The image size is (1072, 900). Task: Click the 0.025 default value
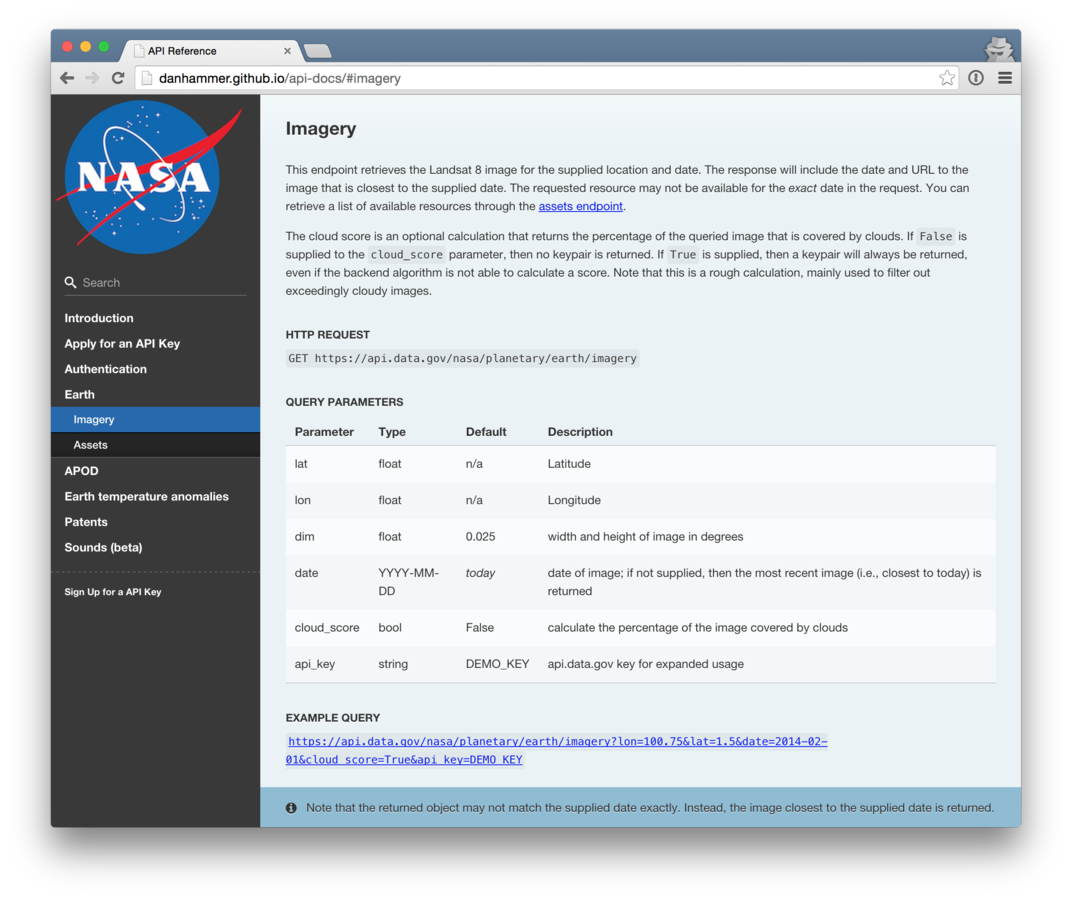click(480, 536)
